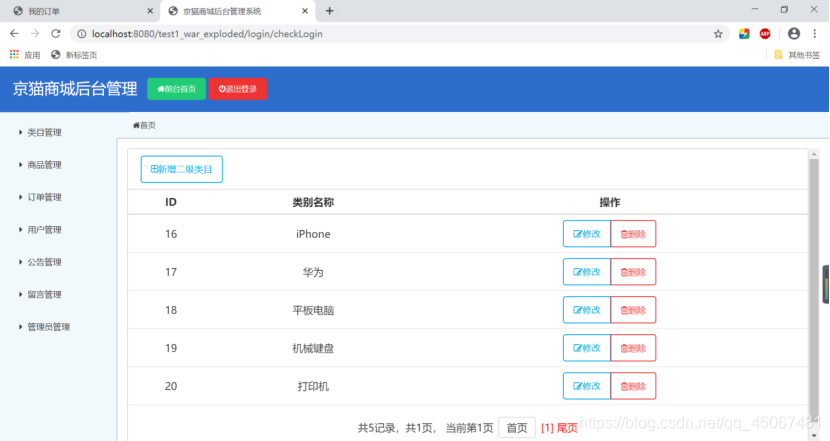The width and height of the screenshot is (830, 441).
Task: Open the AdBlock Plus extension icon
Action: 765,34
